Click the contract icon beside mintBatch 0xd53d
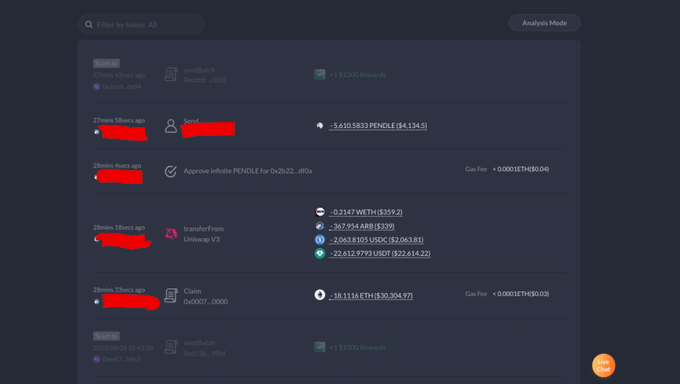The image size is (680, 384). tap(171, 347)
